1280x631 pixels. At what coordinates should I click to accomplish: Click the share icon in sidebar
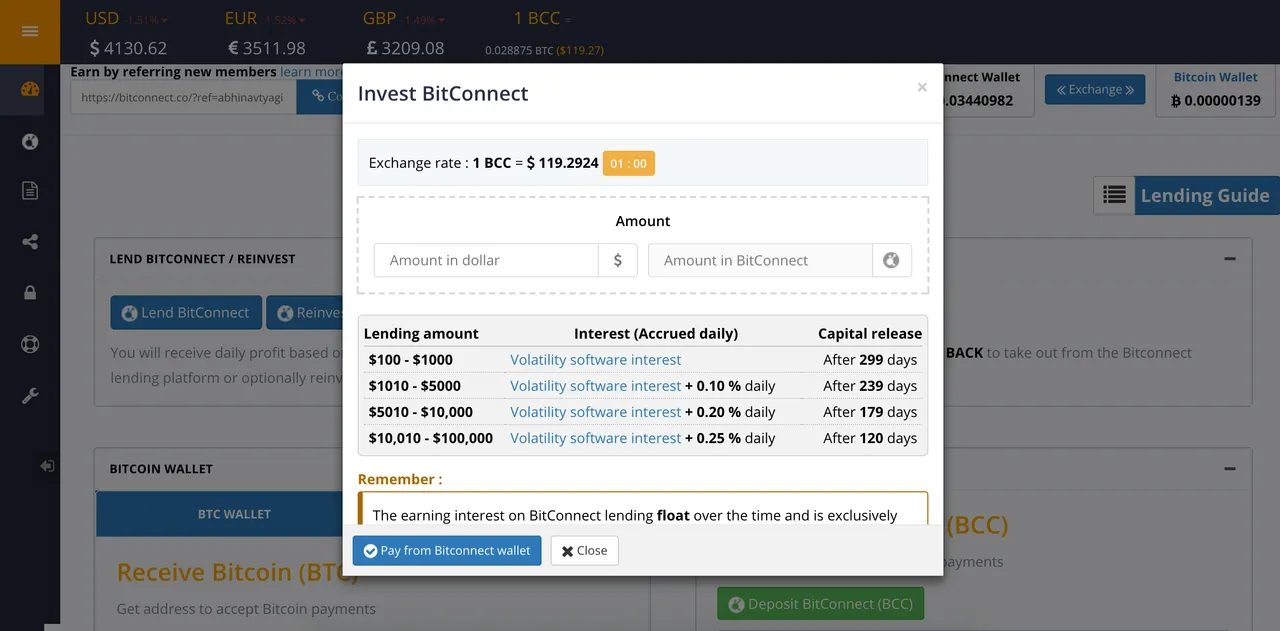pos(30,241)
